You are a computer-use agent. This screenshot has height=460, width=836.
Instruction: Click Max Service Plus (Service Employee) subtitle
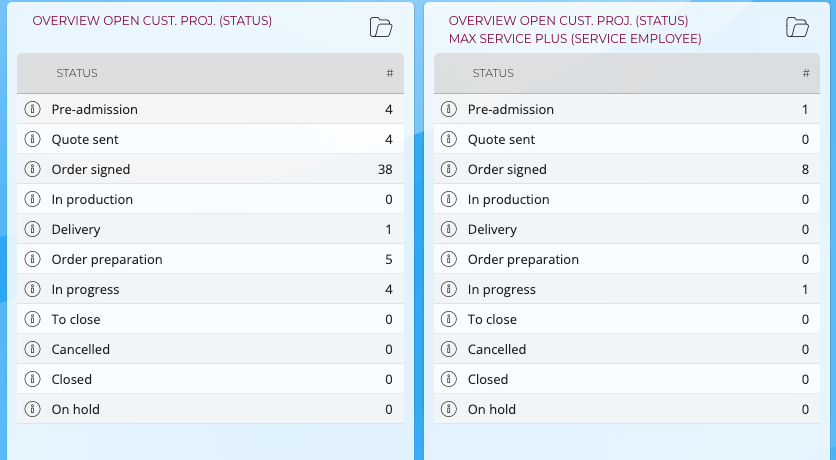tap(575, 39)
